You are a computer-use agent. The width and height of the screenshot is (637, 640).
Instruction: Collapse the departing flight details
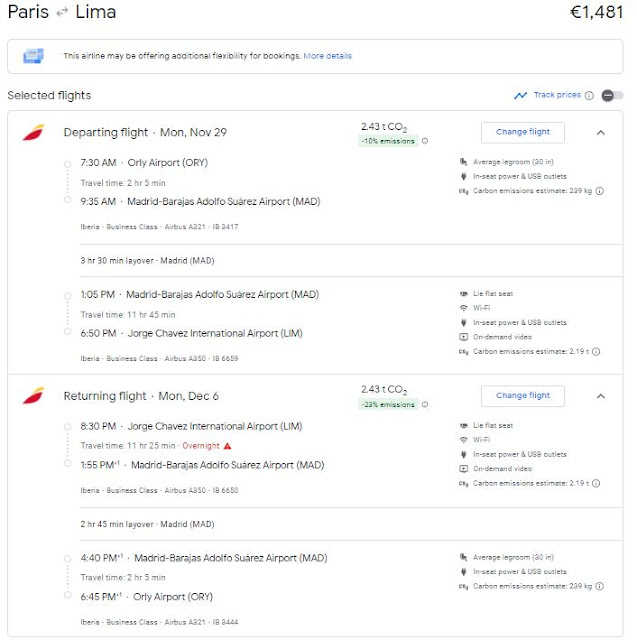tap(601, 132)
